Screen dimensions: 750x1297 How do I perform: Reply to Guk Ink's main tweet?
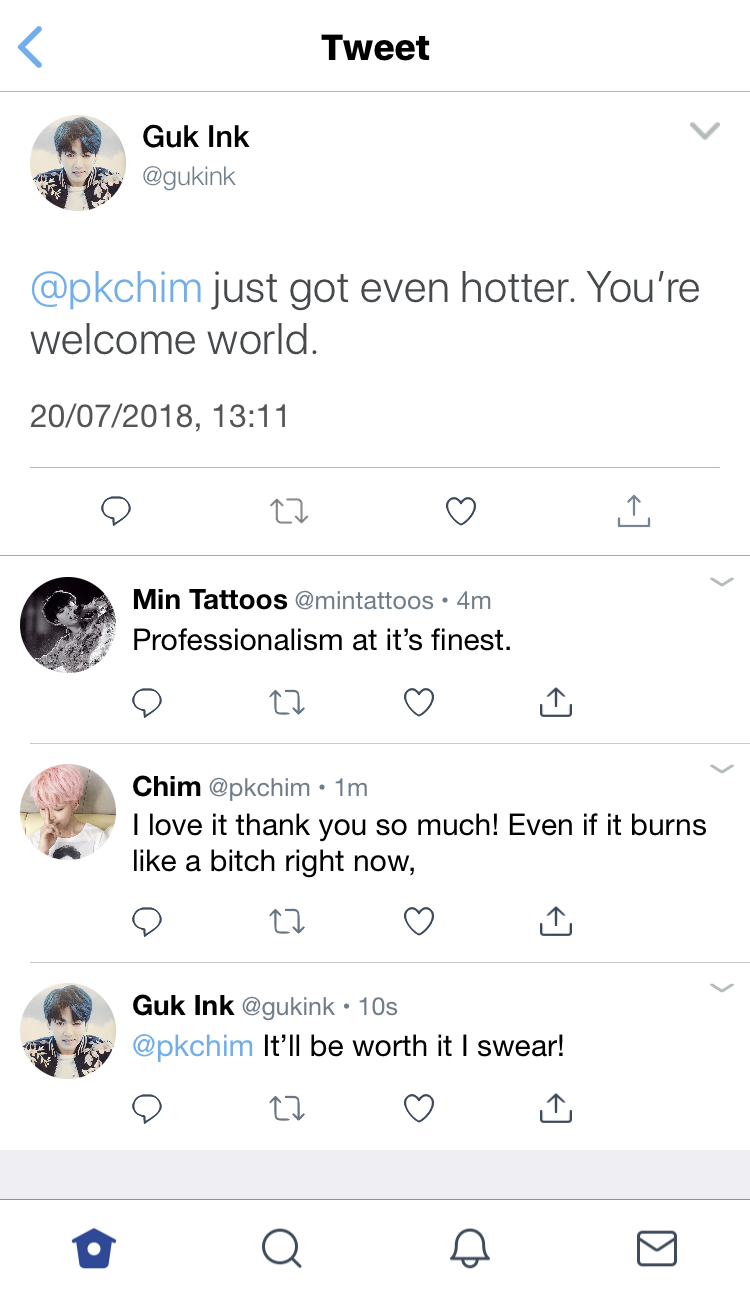[117, 512]
